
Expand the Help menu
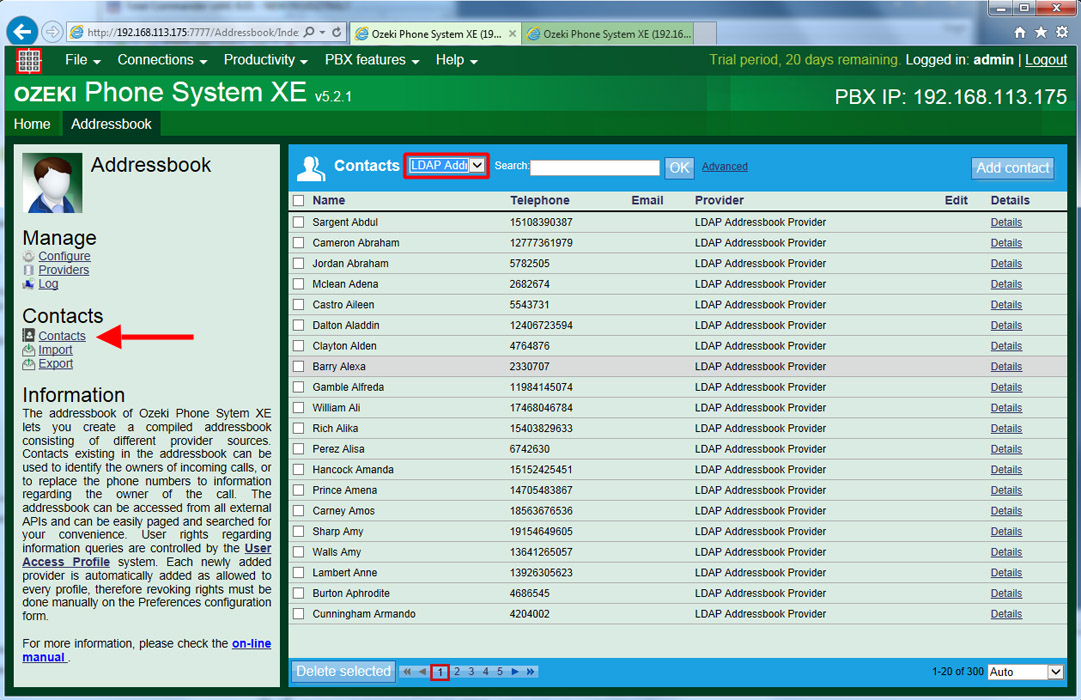[456, 60]
